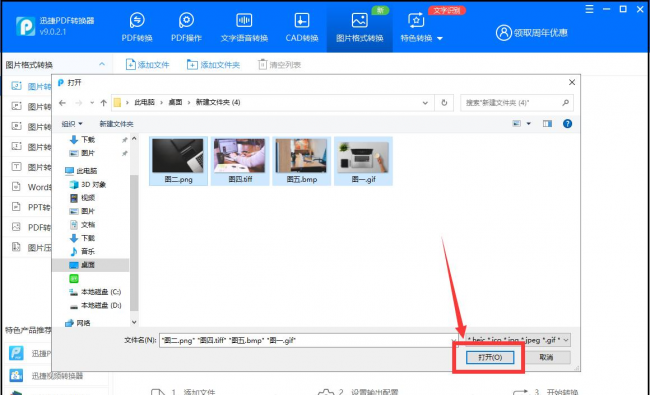Select the 图四.tiff thumbnail
Screen dimensions: 650x395
pyautogui.click(x=240, y=161)
